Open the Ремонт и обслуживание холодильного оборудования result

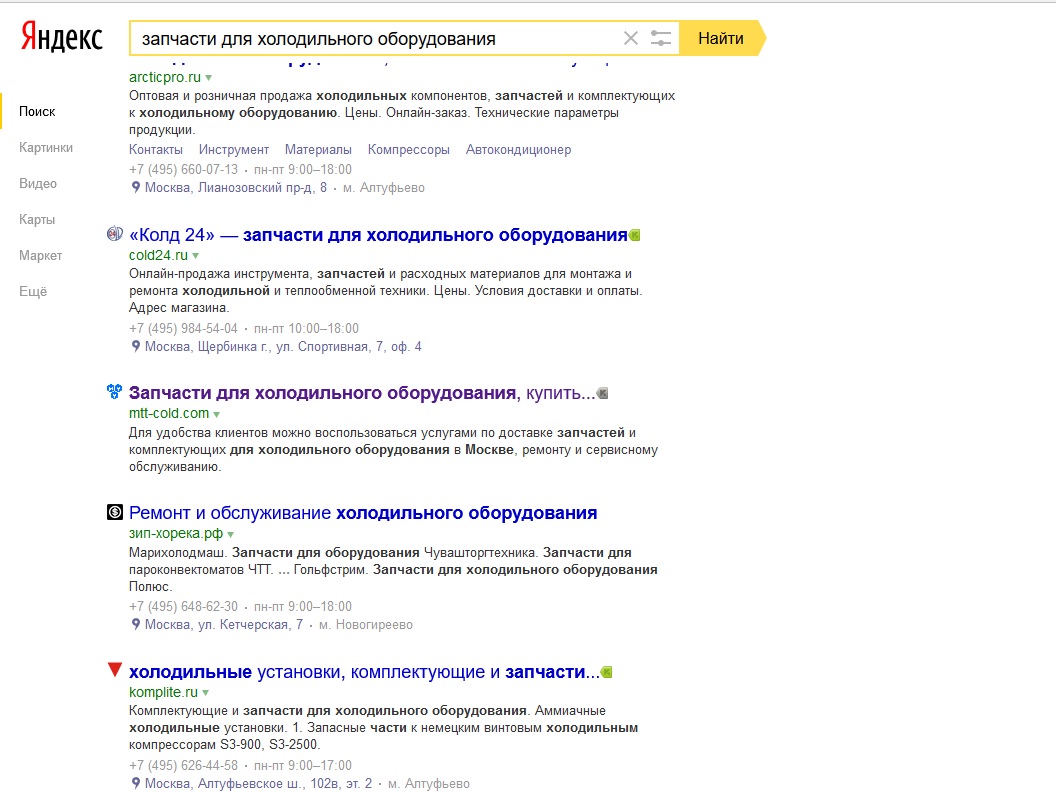tap(363, 513)
